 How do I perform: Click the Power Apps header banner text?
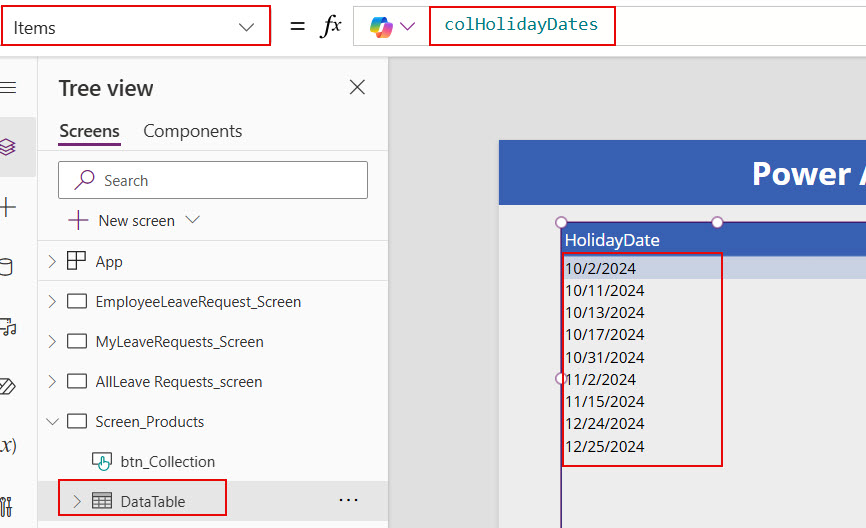[809, 174]
